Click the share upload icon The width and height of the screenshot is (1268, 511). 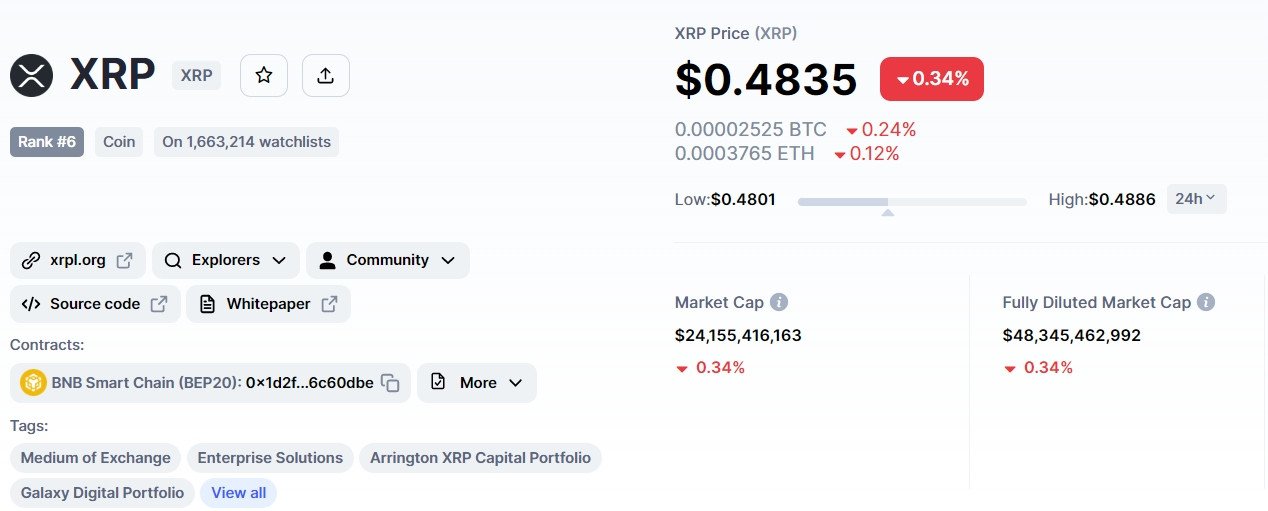click(x=325, y=75)
